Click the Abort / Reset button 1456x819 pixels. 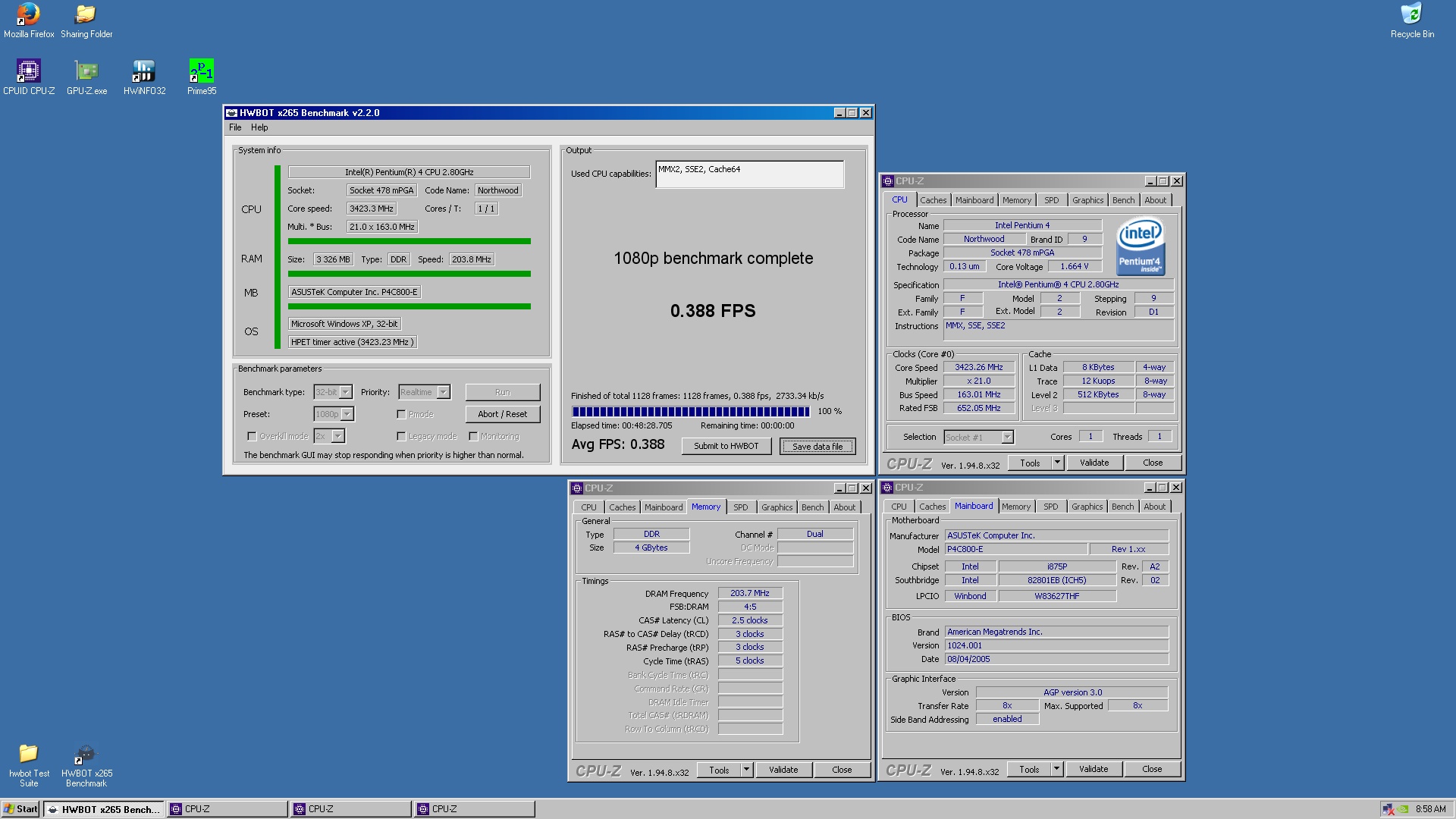pos(503,415)
